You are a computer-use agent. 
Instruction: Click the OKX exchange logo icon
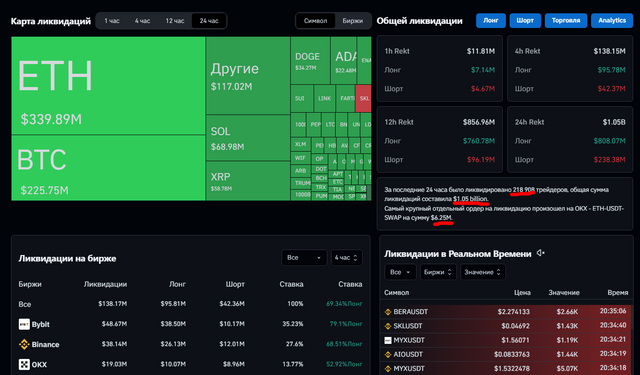pyautogui.click(x=24, y=364)
